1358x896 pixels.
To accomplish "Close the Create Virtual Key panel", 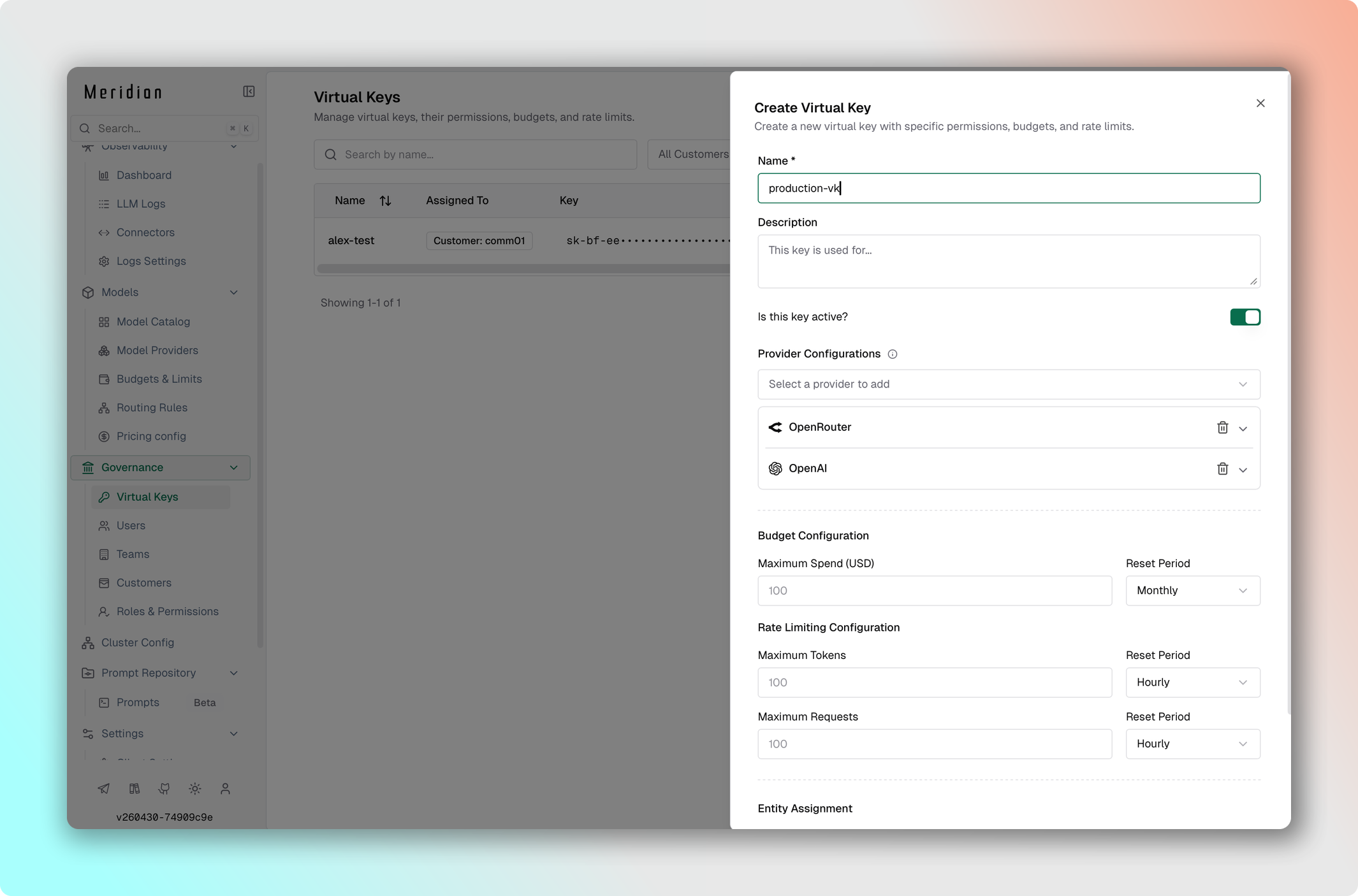I will tap(1260, 103).
